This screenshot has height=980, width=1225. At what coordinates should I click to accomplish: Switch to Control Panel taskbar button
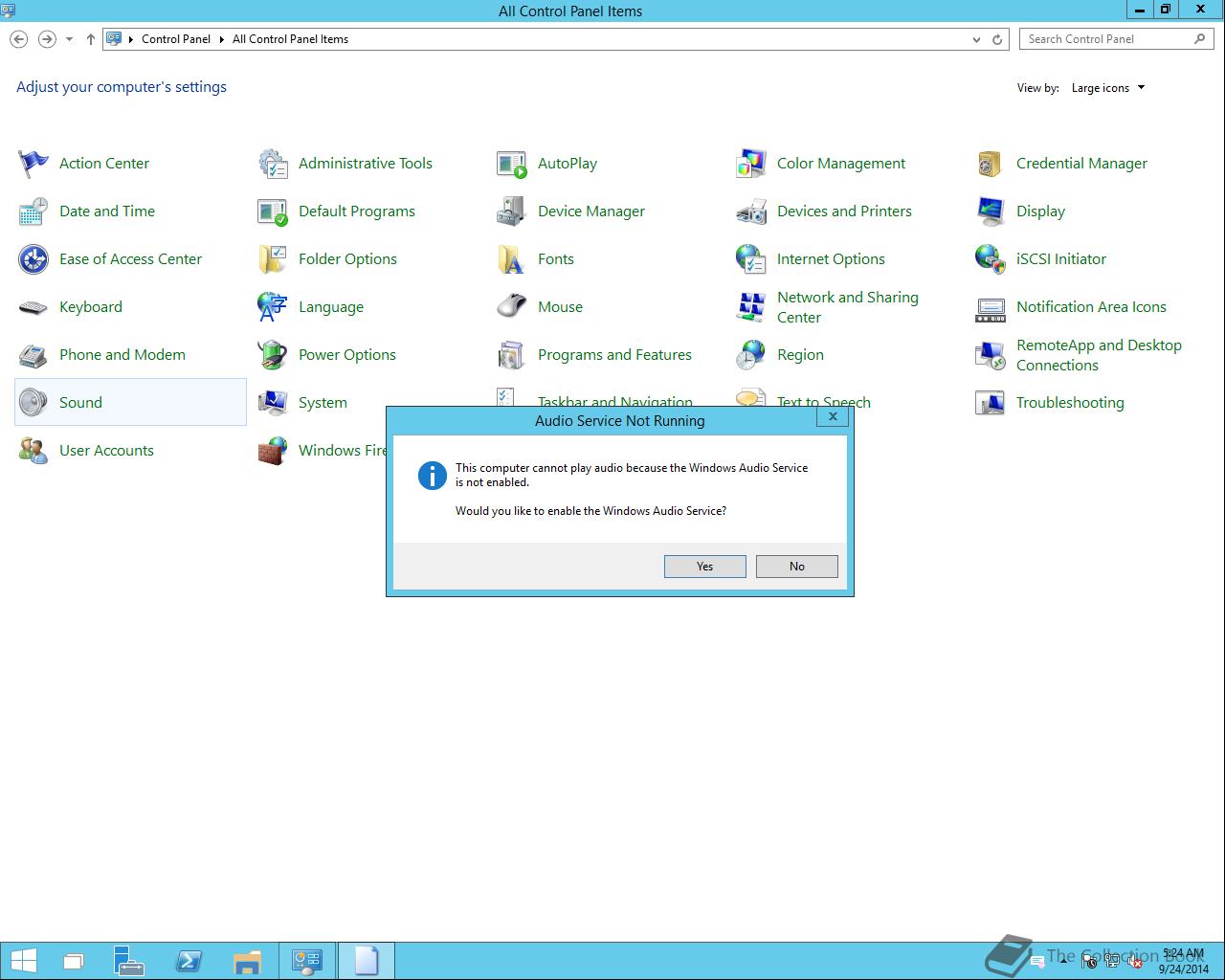(x=307, y=961)
